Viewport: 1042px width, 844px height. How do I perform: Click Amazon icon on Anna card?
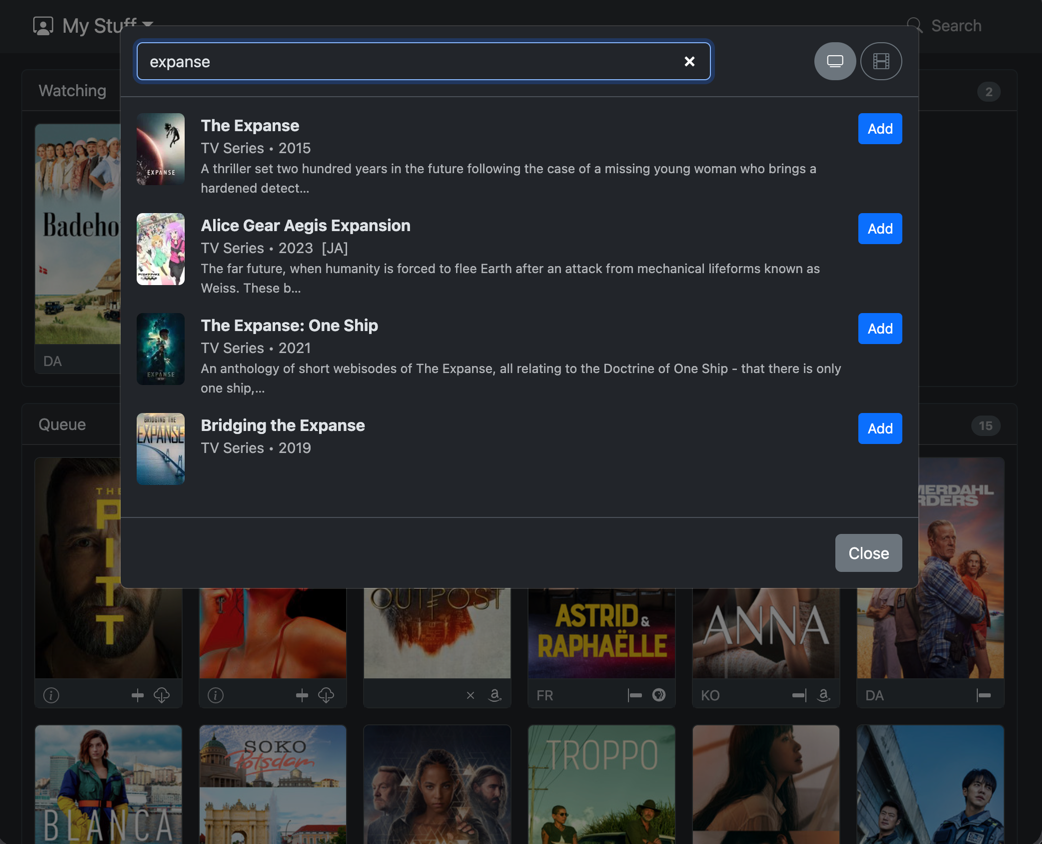click(823, 695)
